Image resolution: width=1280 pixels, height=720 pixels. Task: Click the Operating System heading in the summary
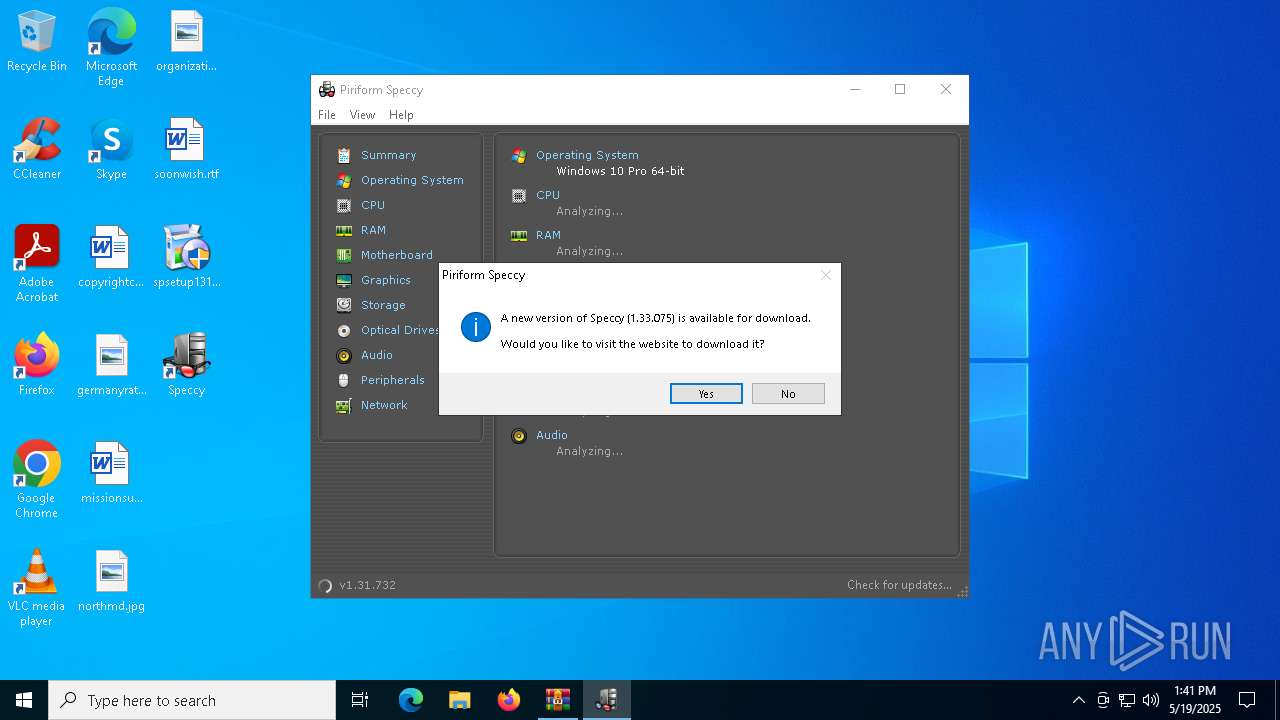coord(587,155)
